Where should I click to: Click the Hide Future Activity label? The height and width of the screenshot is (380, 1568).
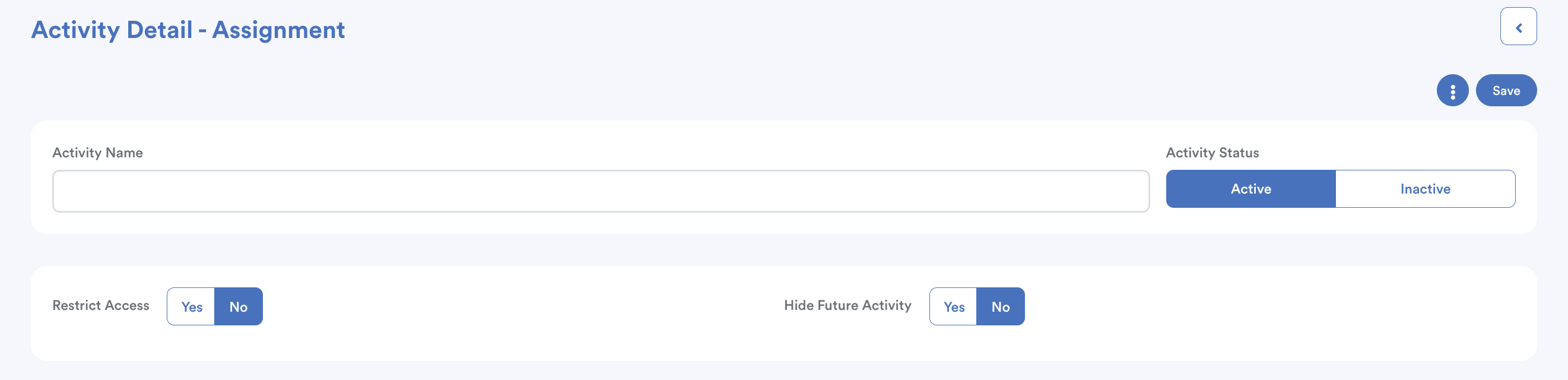pos(848,306)
